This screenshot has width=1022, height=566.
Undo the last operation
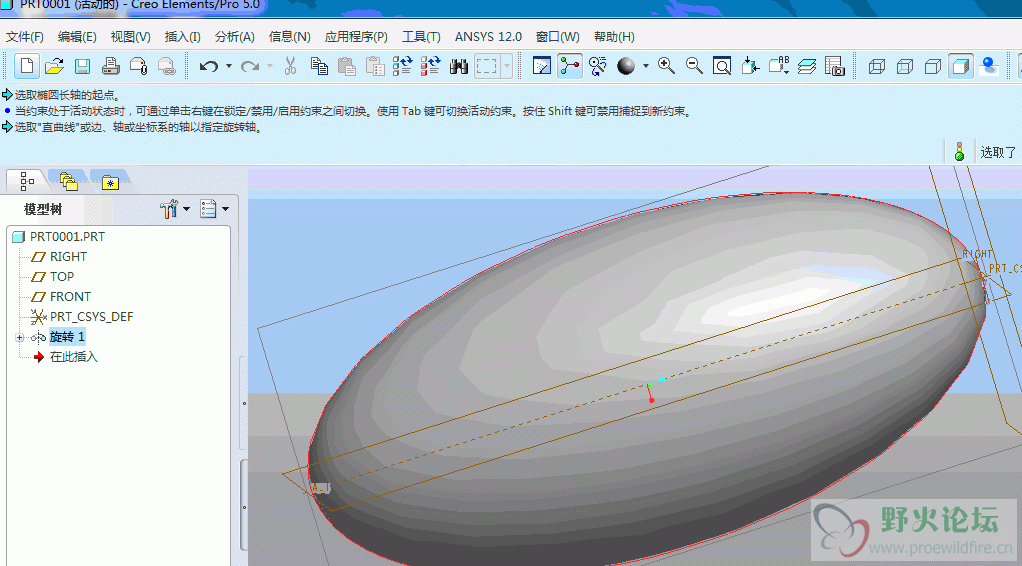[x=209, y=66]
